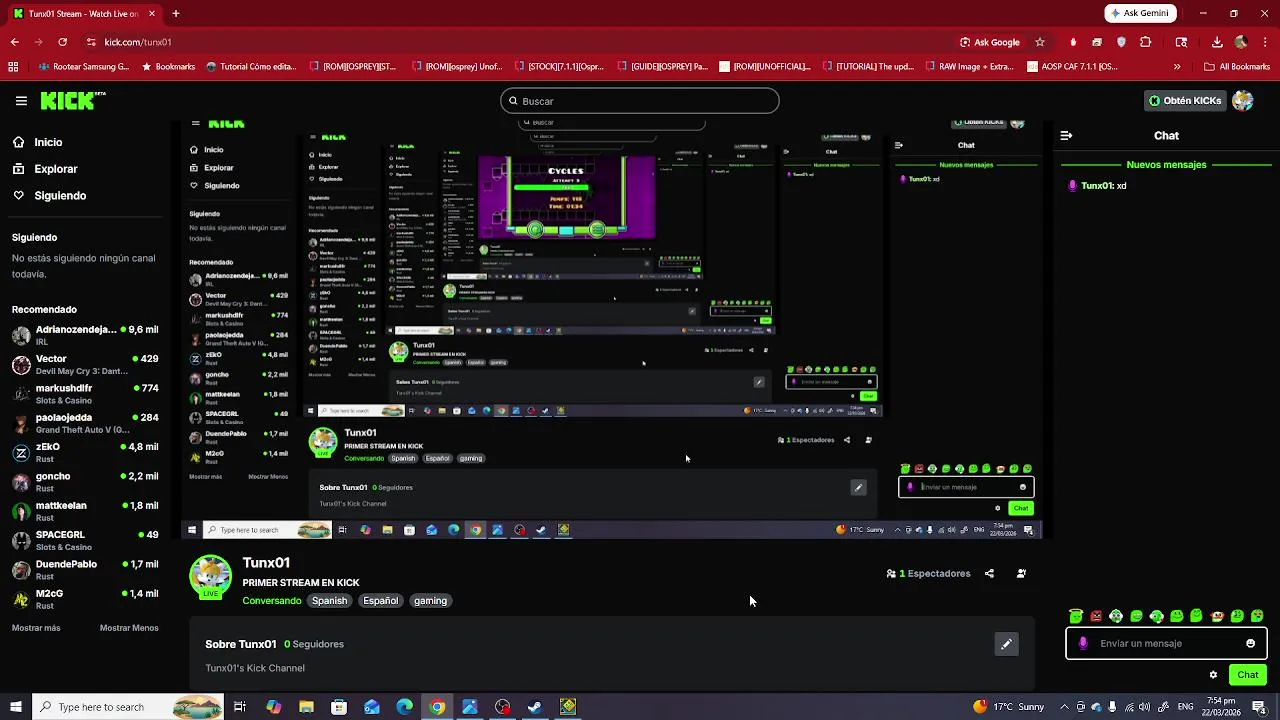Open the goncho channel with 2,2 mil viewers
The image size is (1280, 720).
[x=85, y=482]
